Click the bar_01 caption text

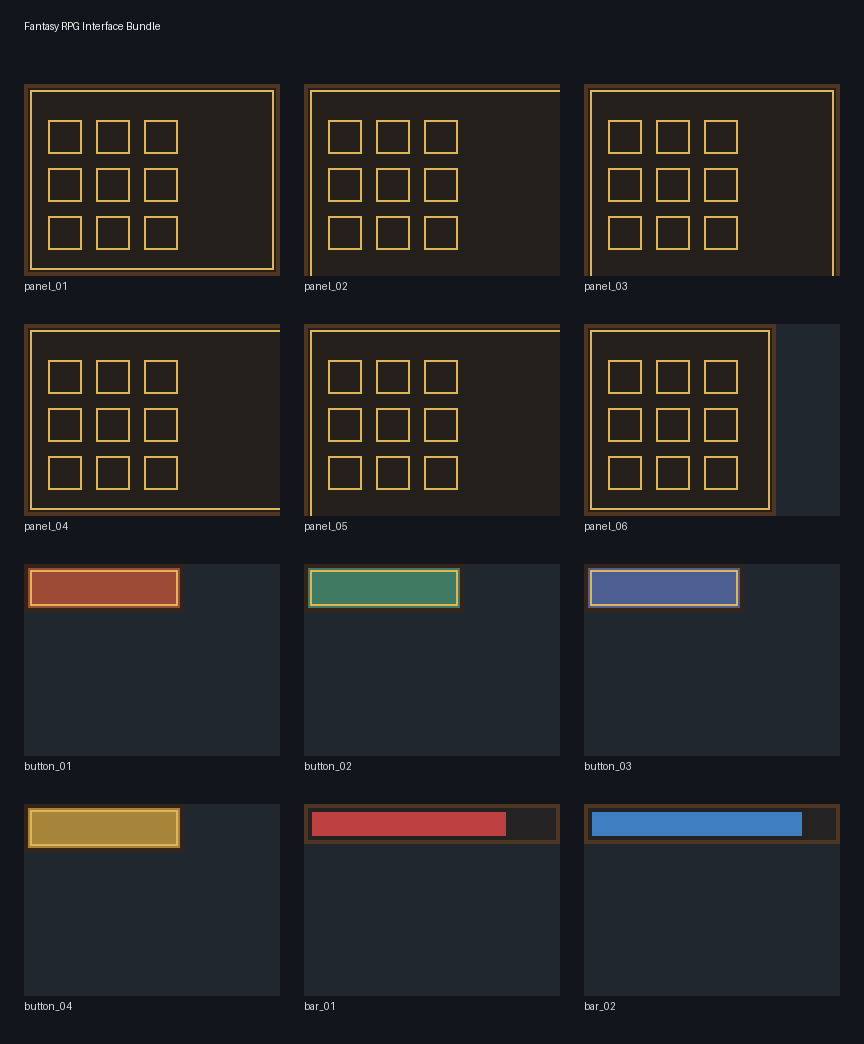coord(320,1006)
